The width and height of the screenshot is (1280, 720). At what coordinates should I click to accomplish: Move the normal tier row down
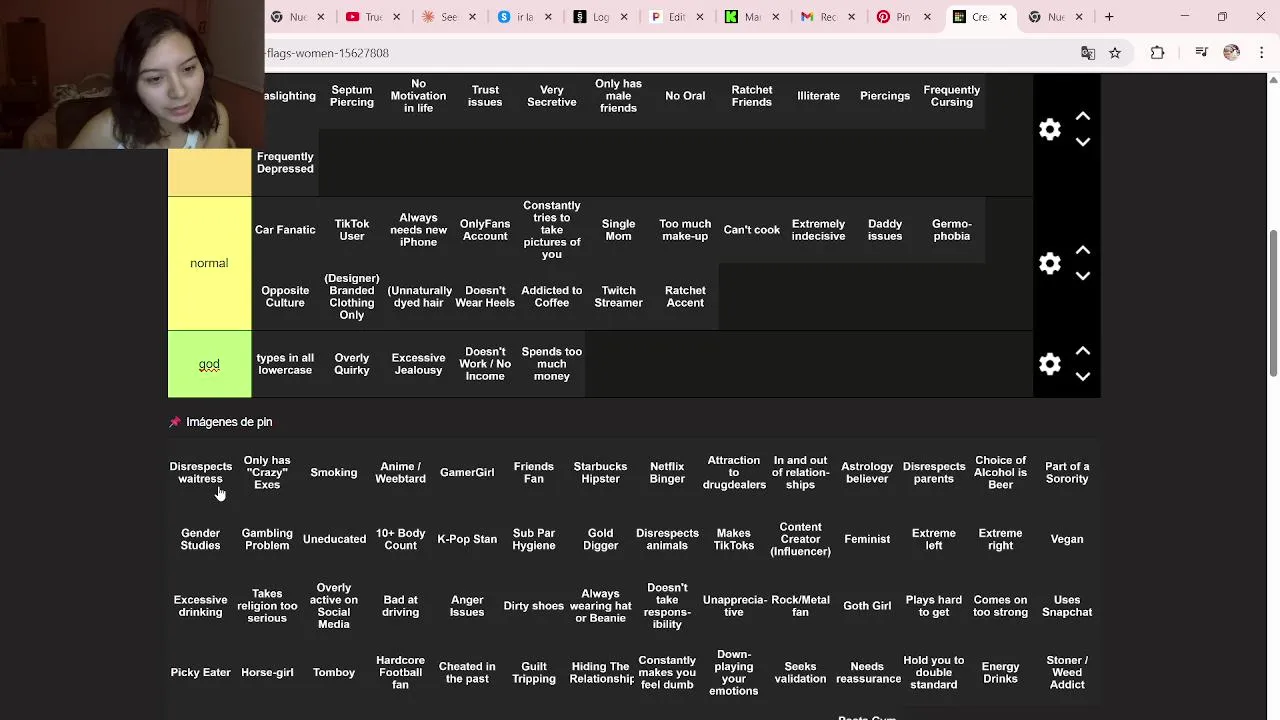(1082, 276)
